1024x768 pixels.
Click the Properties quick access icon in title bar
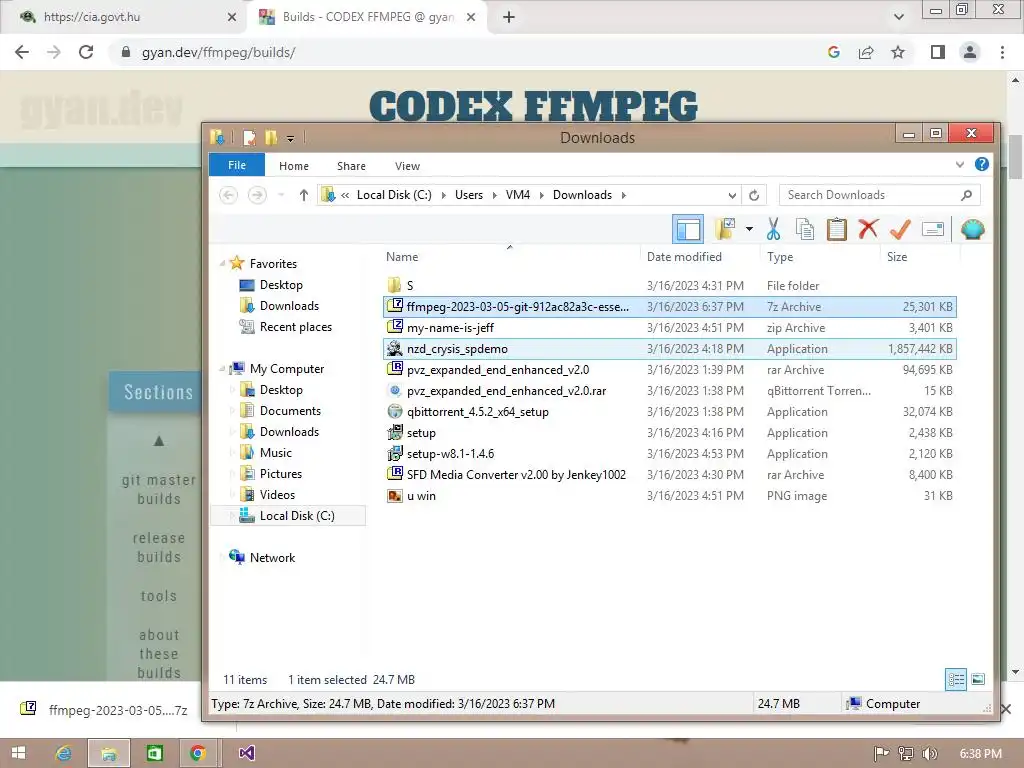(249, 138)
